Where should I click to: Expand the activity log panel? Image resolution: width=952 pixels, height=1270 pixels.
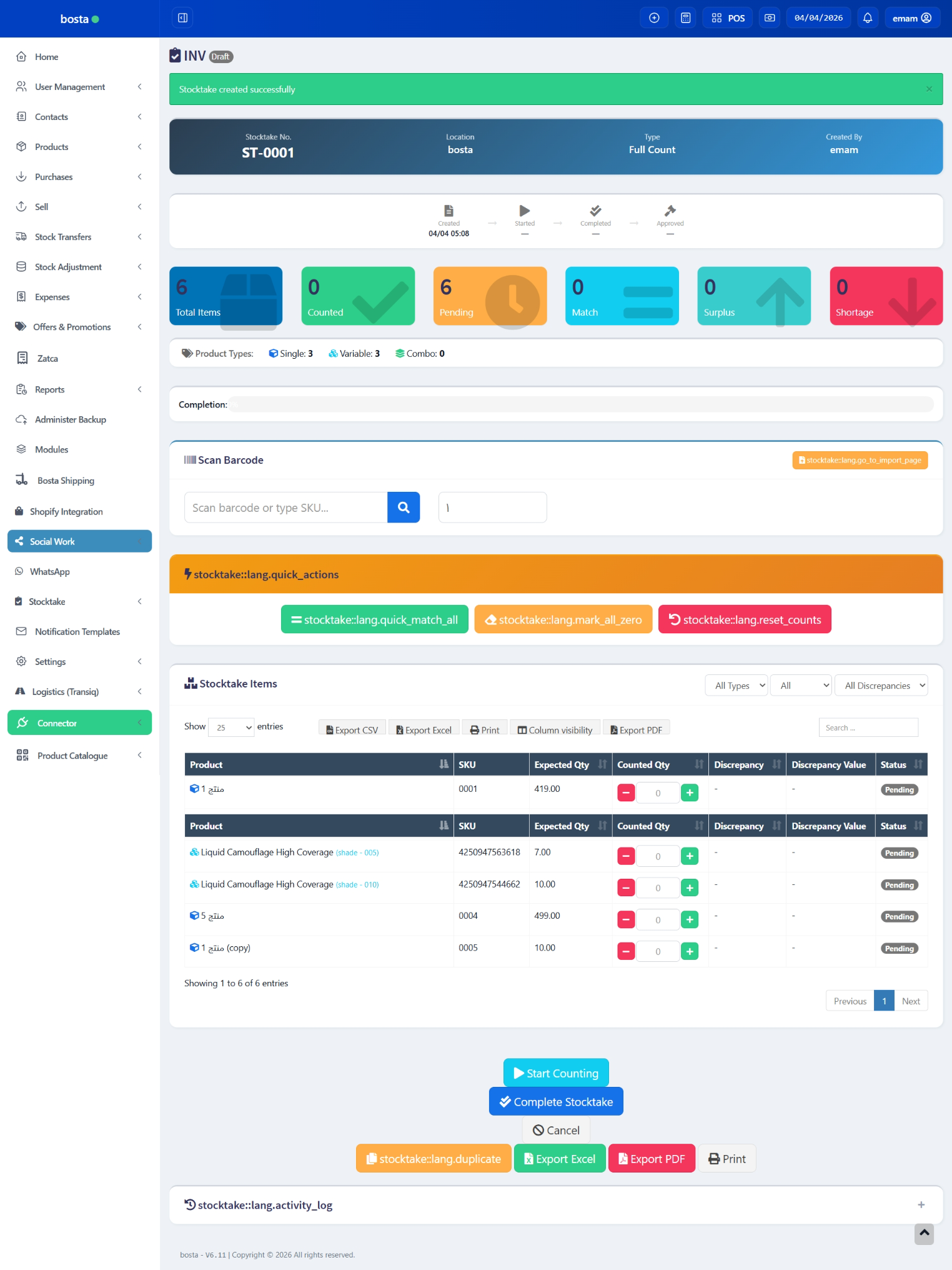click(921, 1205)
